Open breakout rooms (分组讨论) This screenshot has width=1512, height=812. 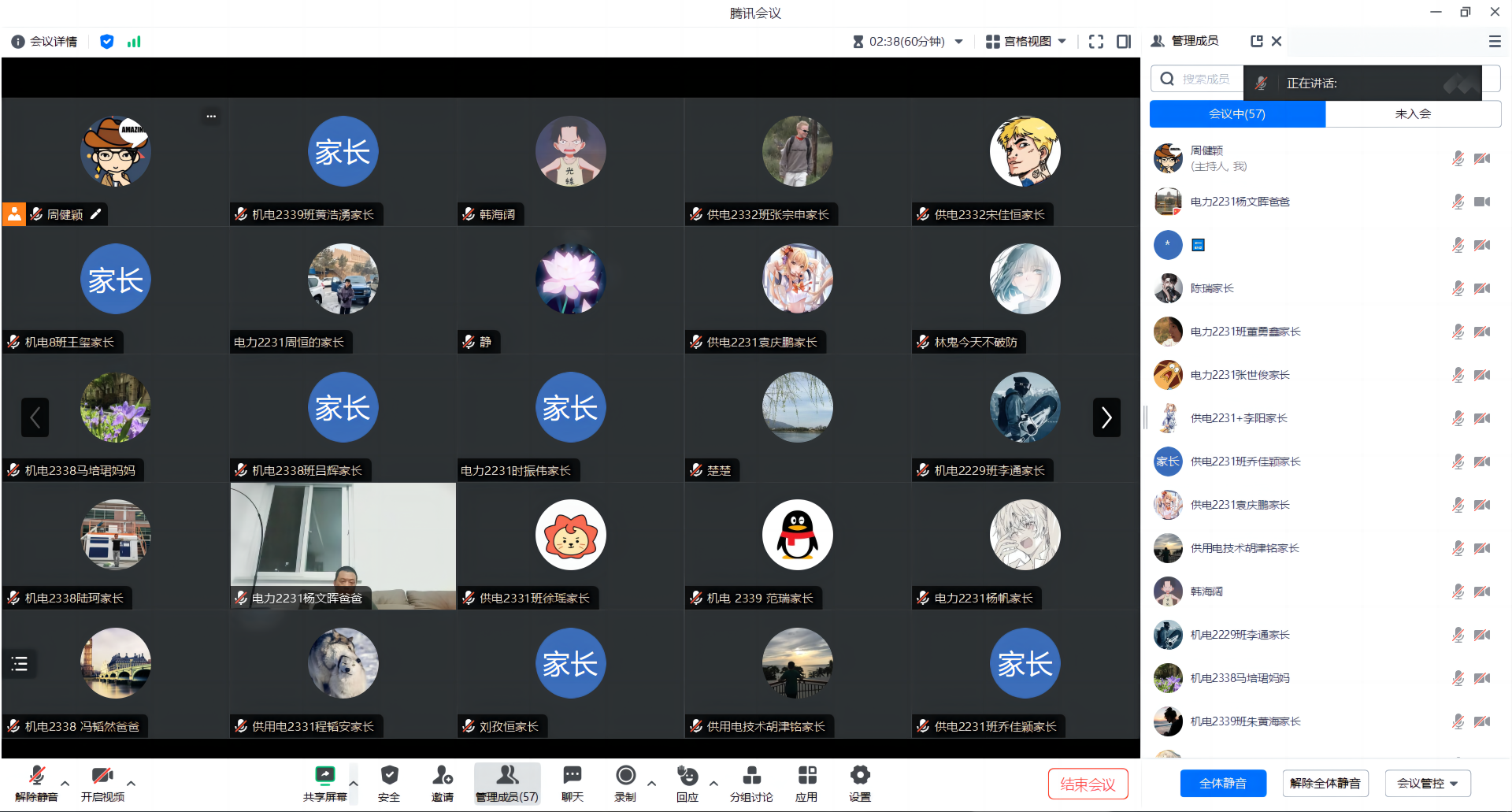click(x=751, y=776)
